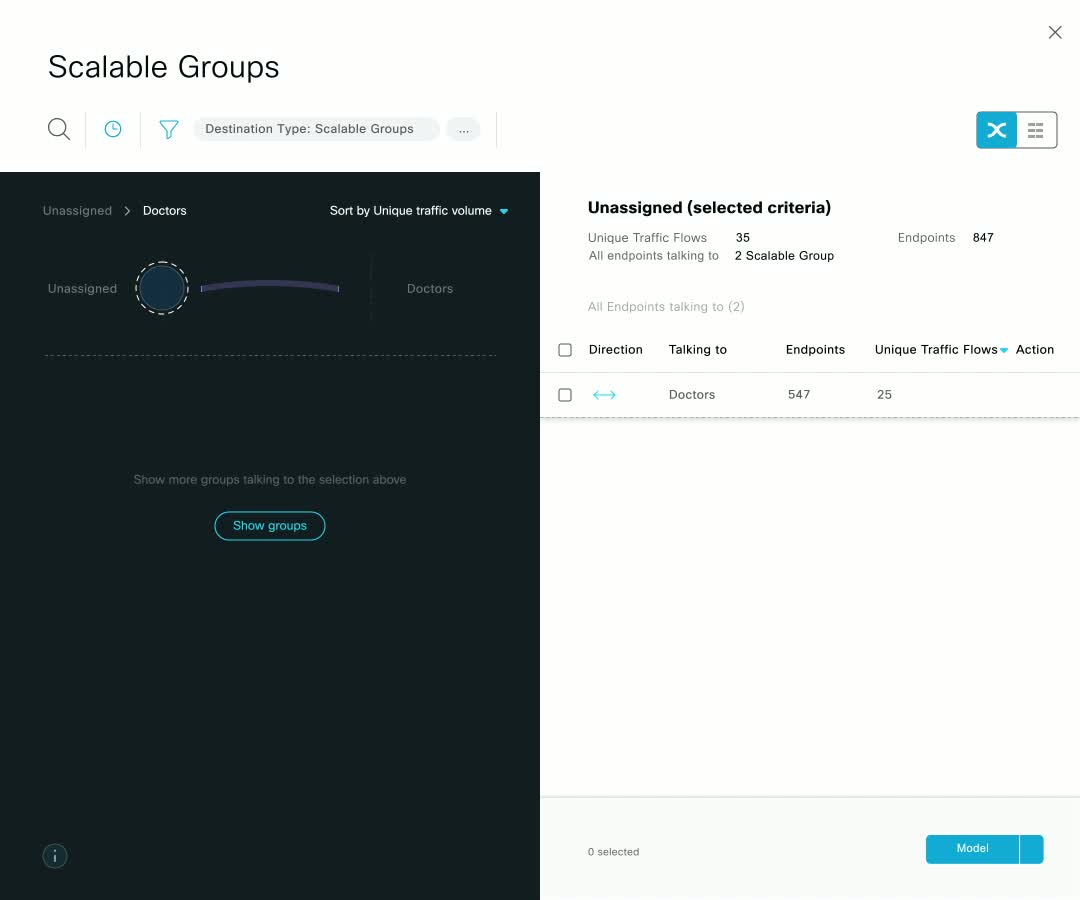Click the 35 Unique Traffic Flows summary value
Viewport: 1080px width, 900px height.
coord(742,238)
